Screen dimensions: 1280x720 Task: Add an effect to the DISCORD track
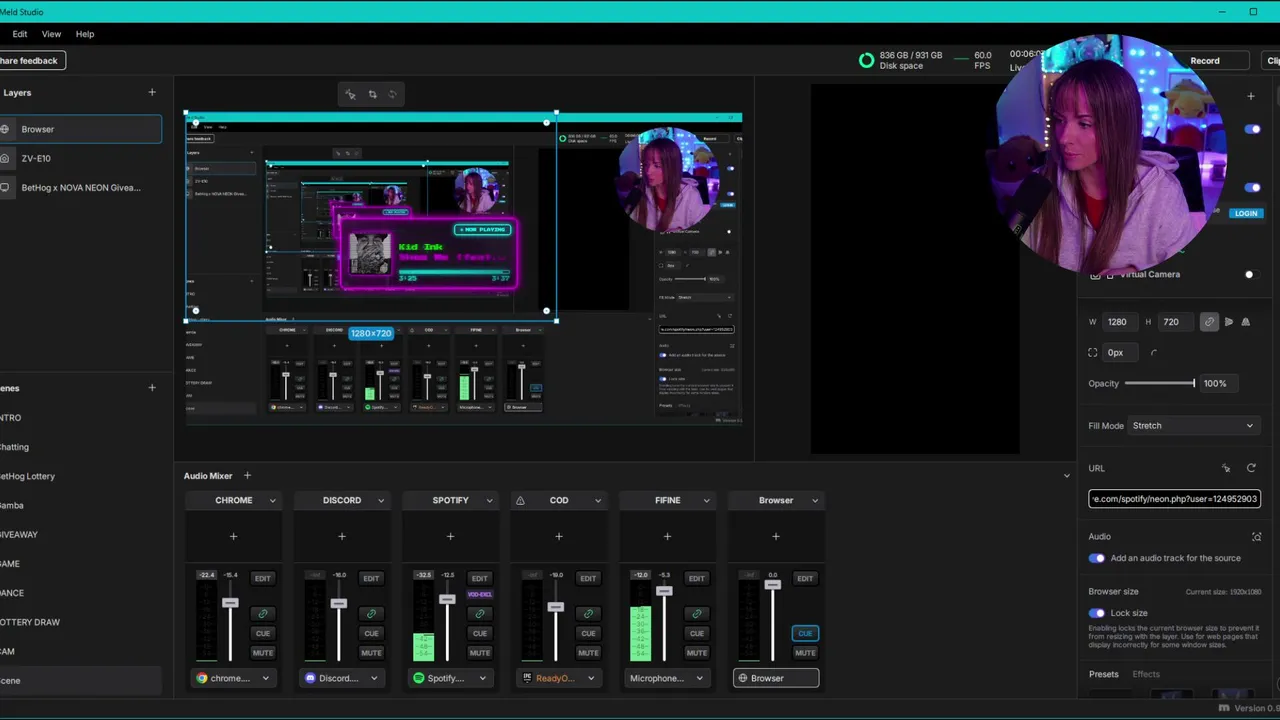point(342,536)
